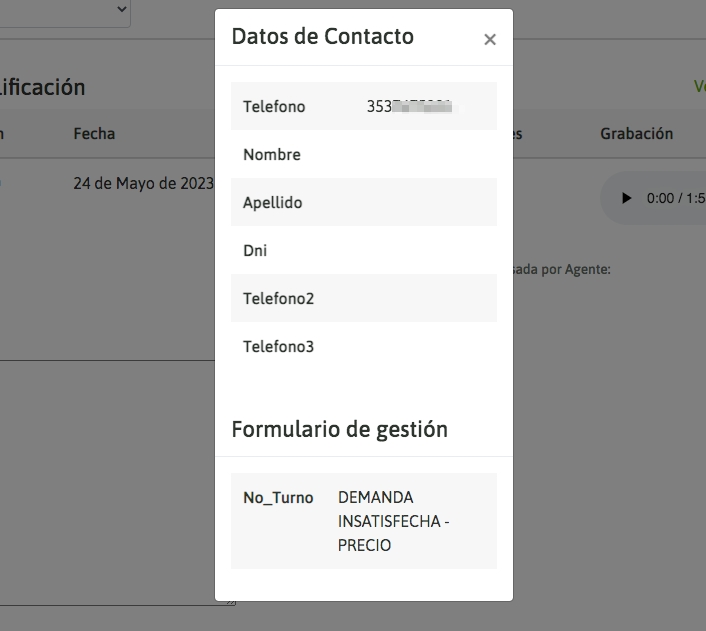
Task: Play the call recording audio
Action: 627,198
